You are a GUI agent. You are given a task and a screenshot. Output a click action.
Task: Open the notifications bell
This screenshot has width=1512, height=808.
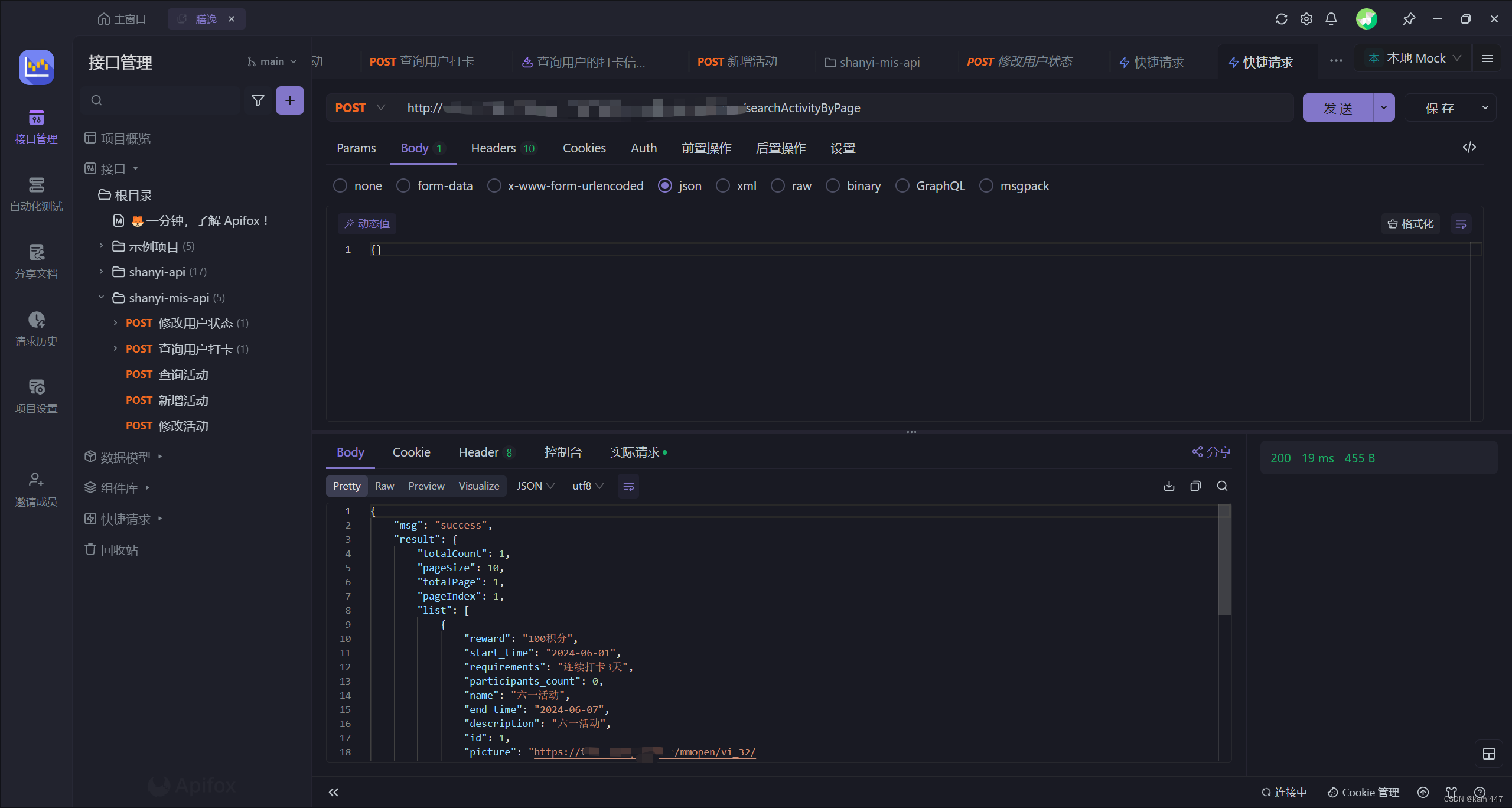pos(1331,19)
